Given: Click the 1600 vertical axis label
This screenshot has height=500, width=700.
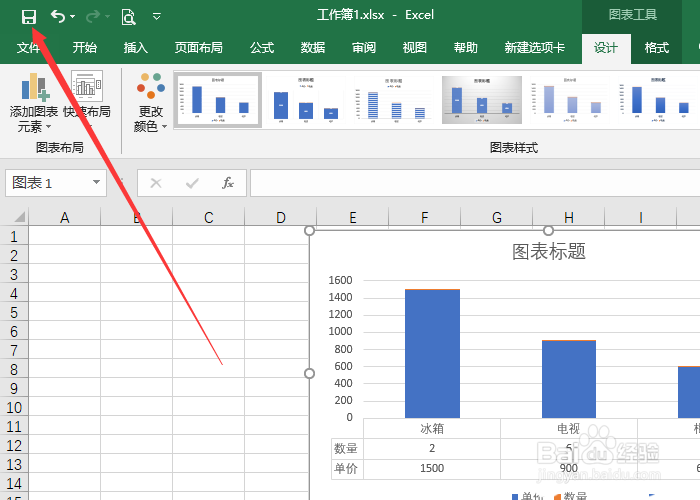Looking at the screenshot, I should 340,280.
